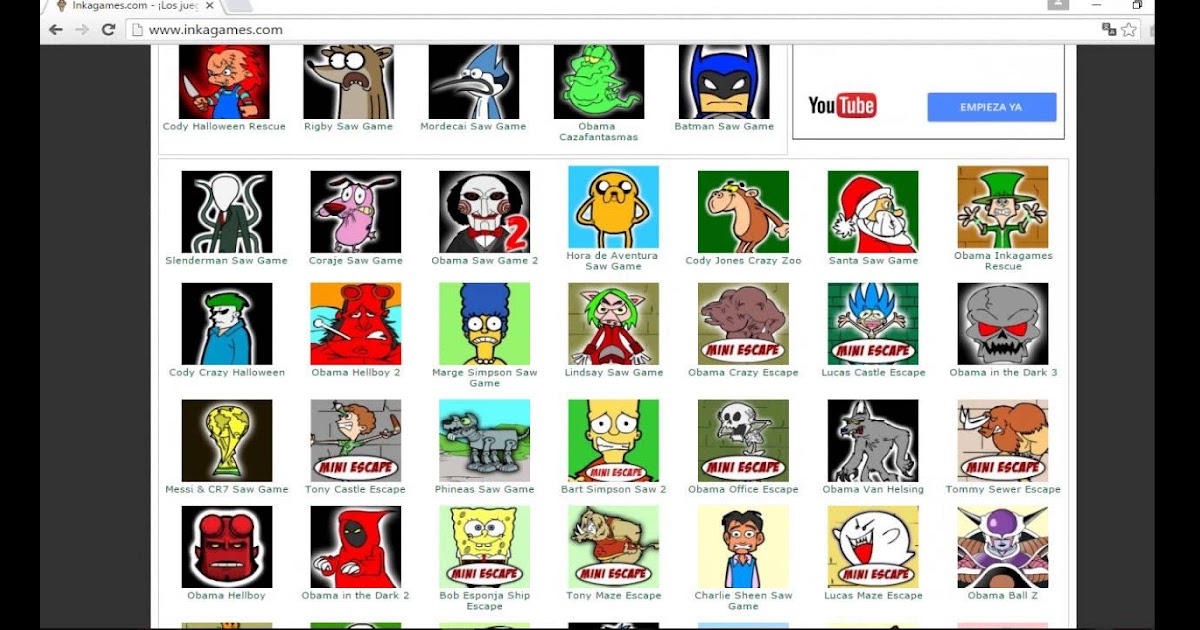The height and width of the screenshot is (630, 1200).
Task: Open the Marge Simpson Saw Game icon
Action: point(484,323)
